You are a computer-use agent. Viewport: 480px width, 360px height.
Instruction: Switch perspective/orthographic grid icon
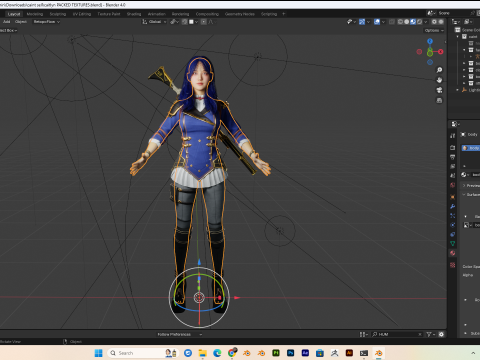point(439,100)
